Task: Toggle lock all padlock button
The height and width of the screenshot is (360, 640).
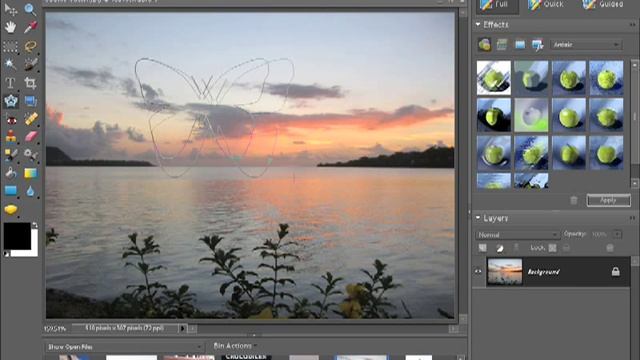Action: pyautogui.click(x=566, y=248)
